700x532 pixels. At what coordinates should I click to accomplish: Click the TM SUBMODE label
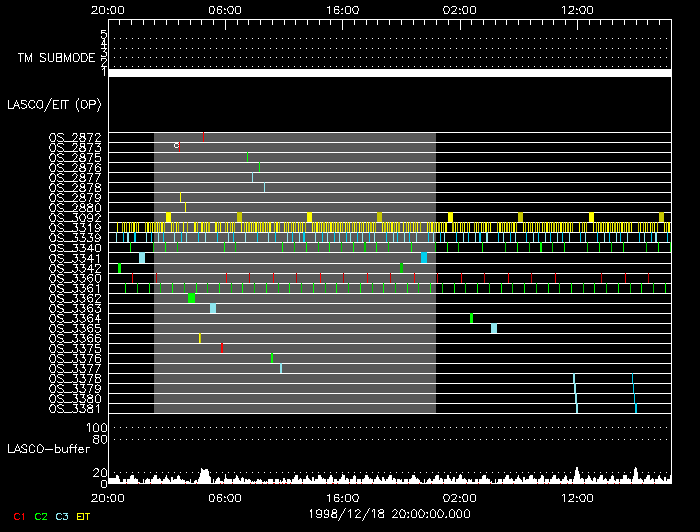[x=56, y=57]
